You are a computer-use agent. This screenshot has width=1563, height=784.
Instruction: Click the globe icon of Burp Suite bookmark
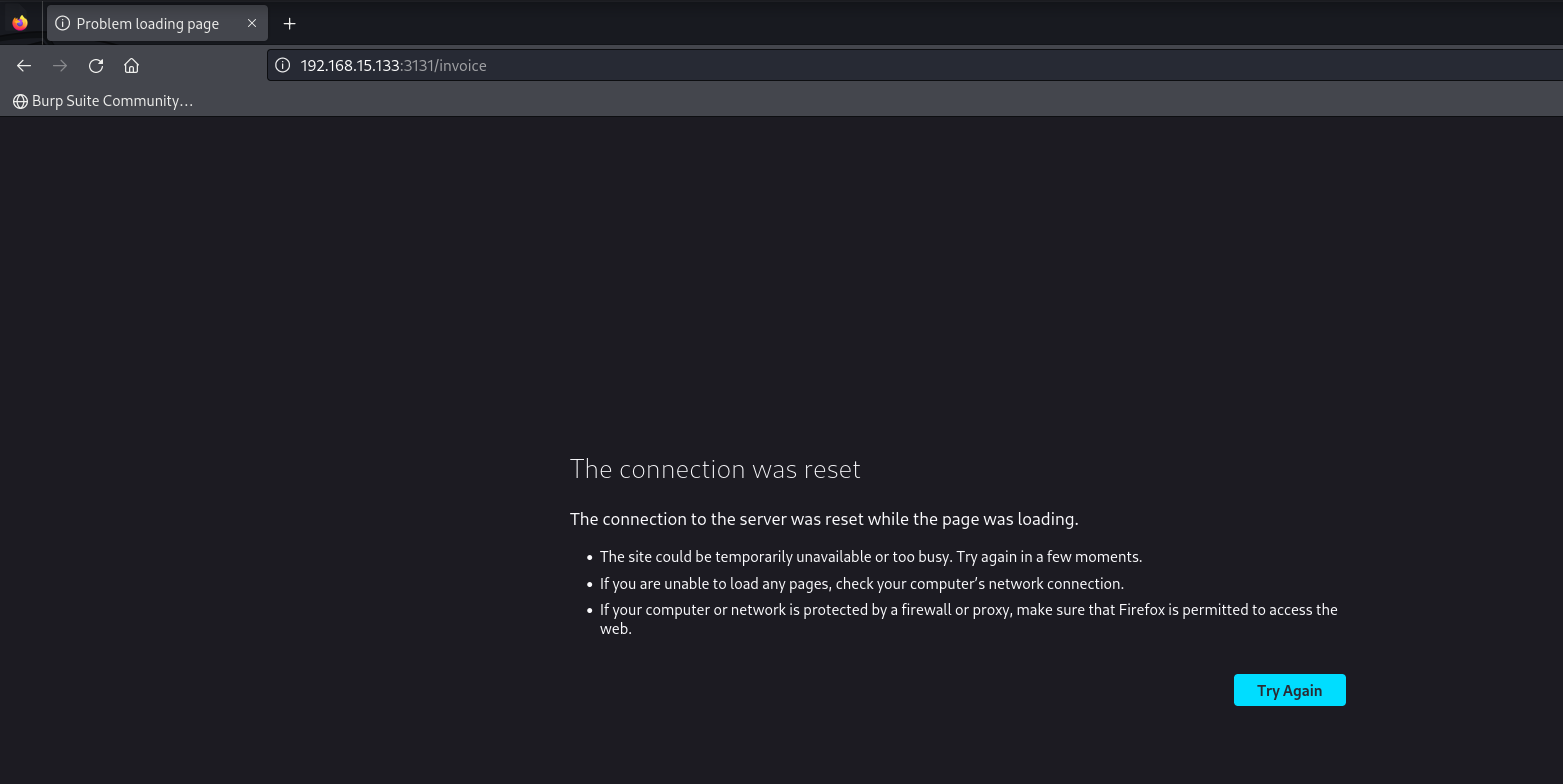click(20, 101)
